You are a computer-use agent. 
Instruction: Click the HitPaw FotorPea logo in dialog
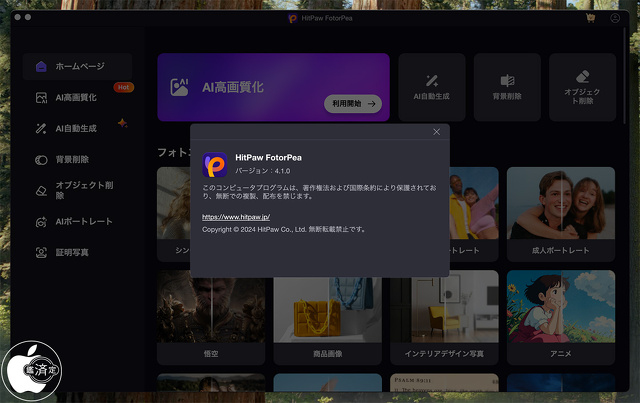[215, 165]
